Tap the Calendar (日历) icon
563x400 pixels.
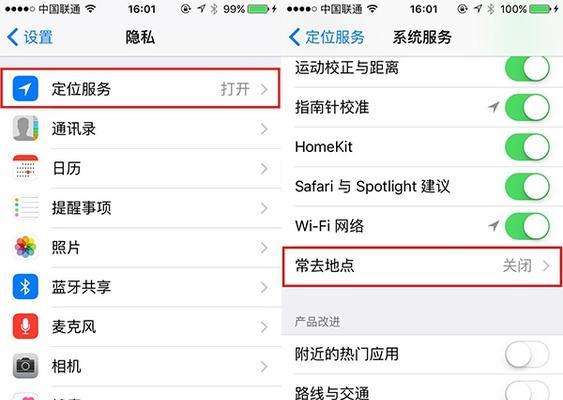click(x=25, y=168)
